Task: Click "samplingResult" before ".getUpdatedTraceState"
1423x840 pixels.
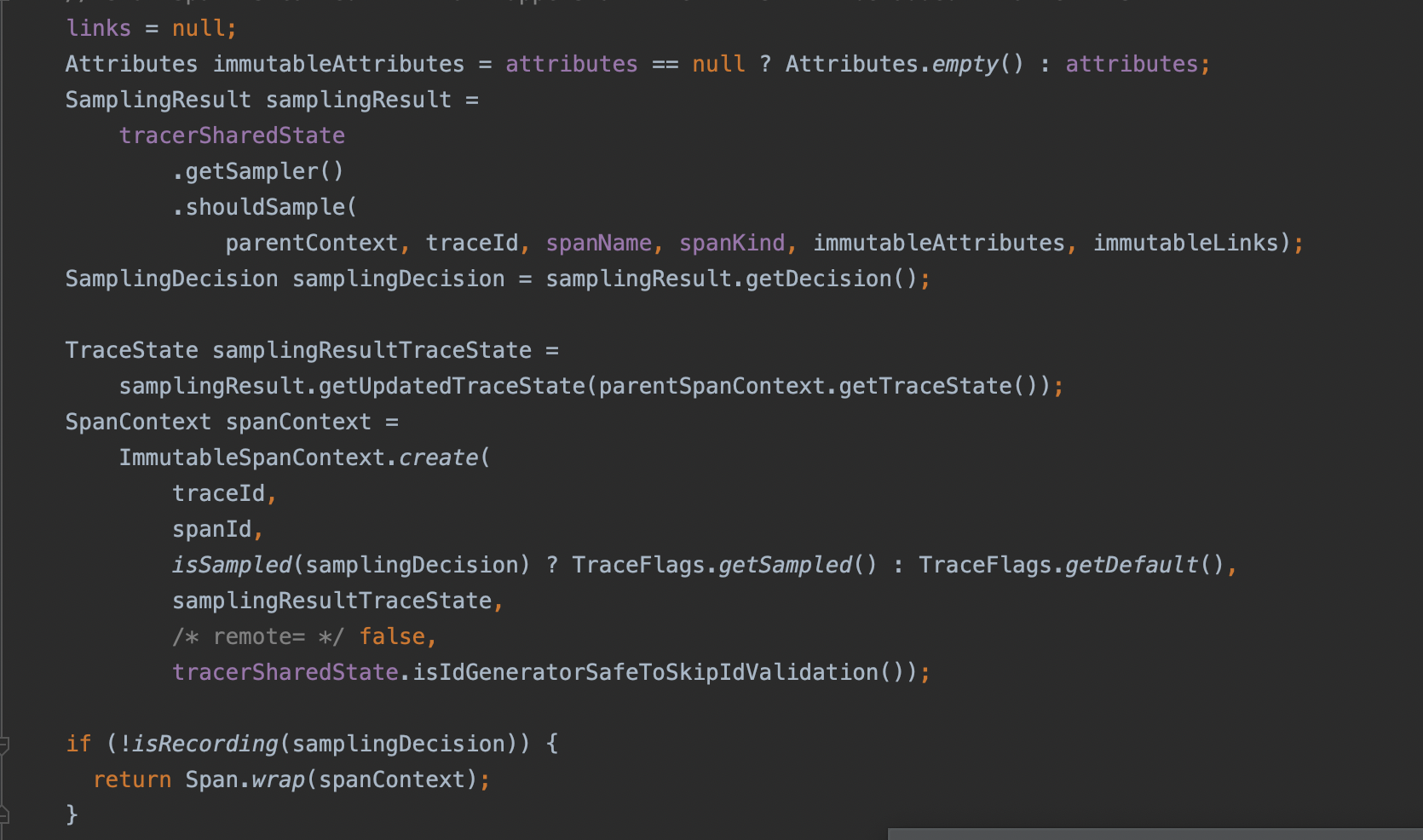Action: pyautogui.click(x=212, y=386)
